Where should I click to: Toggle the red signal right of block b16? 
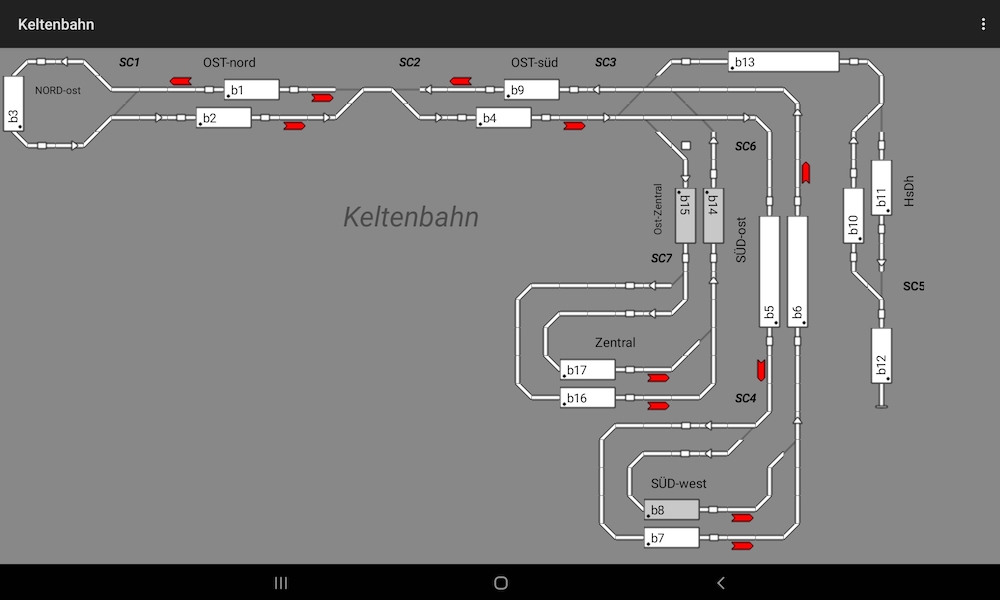(x=658, y=406)
